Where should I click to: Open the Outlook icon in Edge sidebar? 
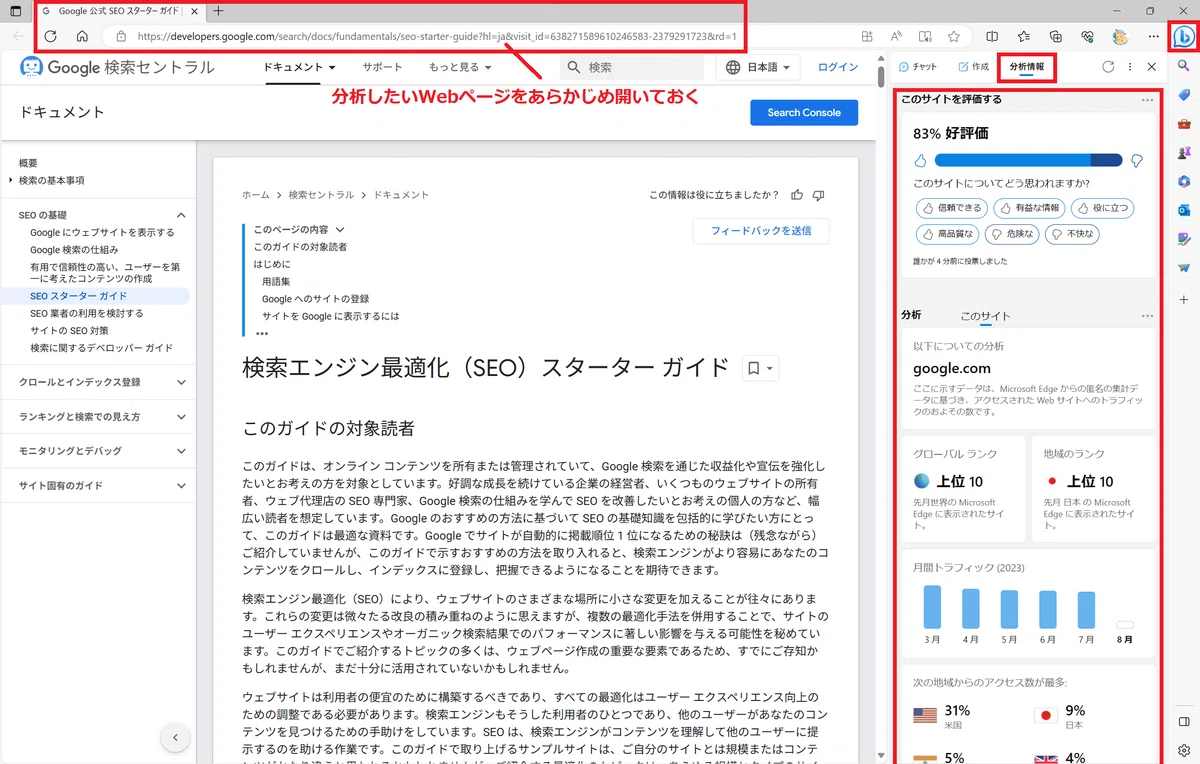(1184, 210)
